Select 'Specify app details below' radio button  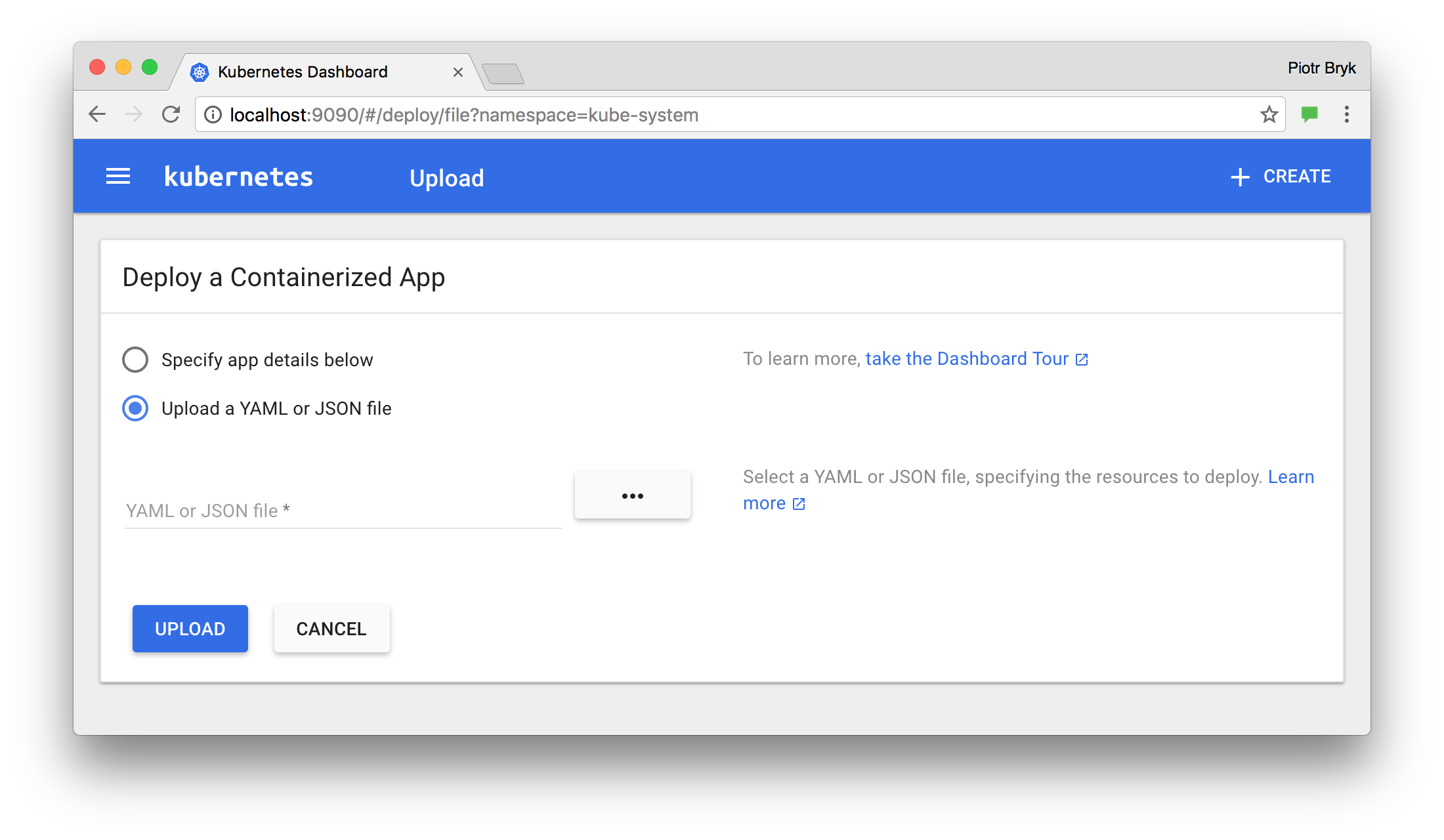coord(135,359)
